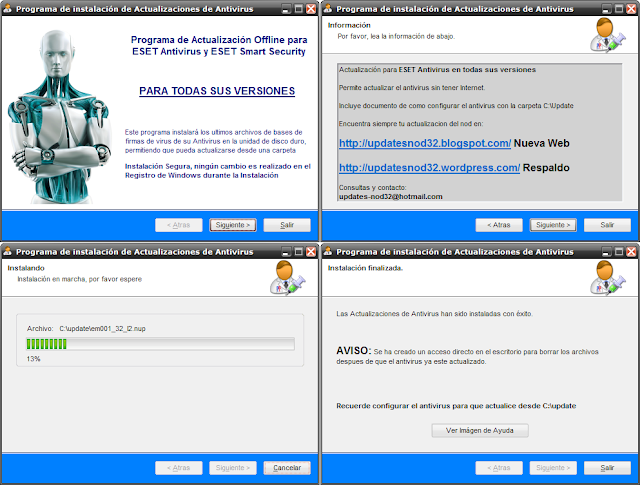The image size is (640, 485).
Task: Click title bar icon of the welcome window
Action: [x=7, y=9]
